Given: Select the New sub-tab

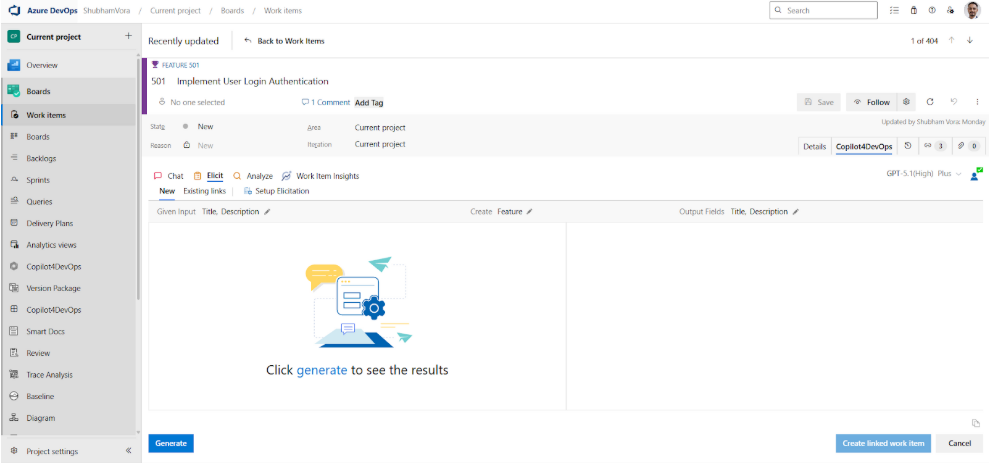Looking at the screenshot, I should [167, 191].
